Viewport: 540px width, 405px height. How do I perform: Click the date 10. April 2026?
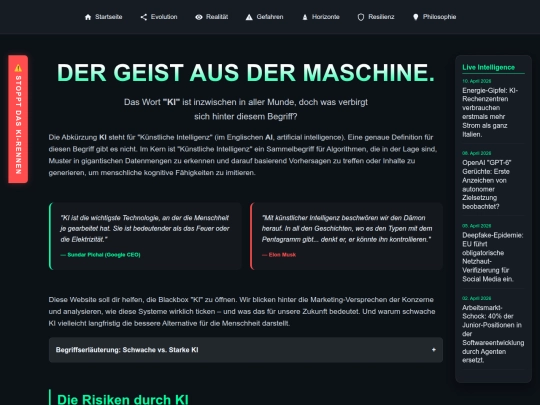coord(477,81)
